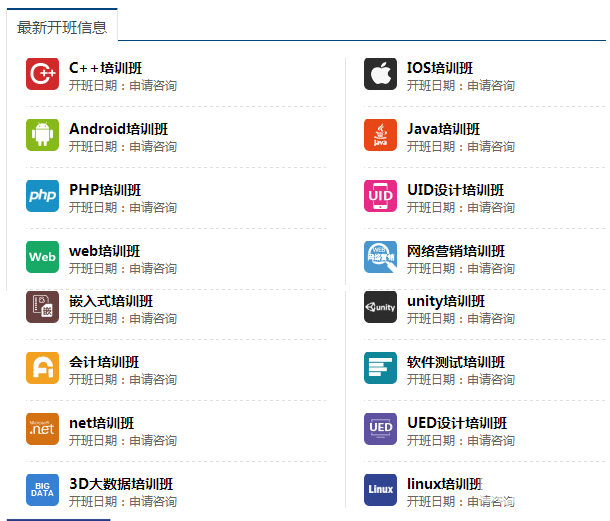Click 申请咨询 date under IOS培训班
Viewport: 610px width, 521px height.
(491, 86)
